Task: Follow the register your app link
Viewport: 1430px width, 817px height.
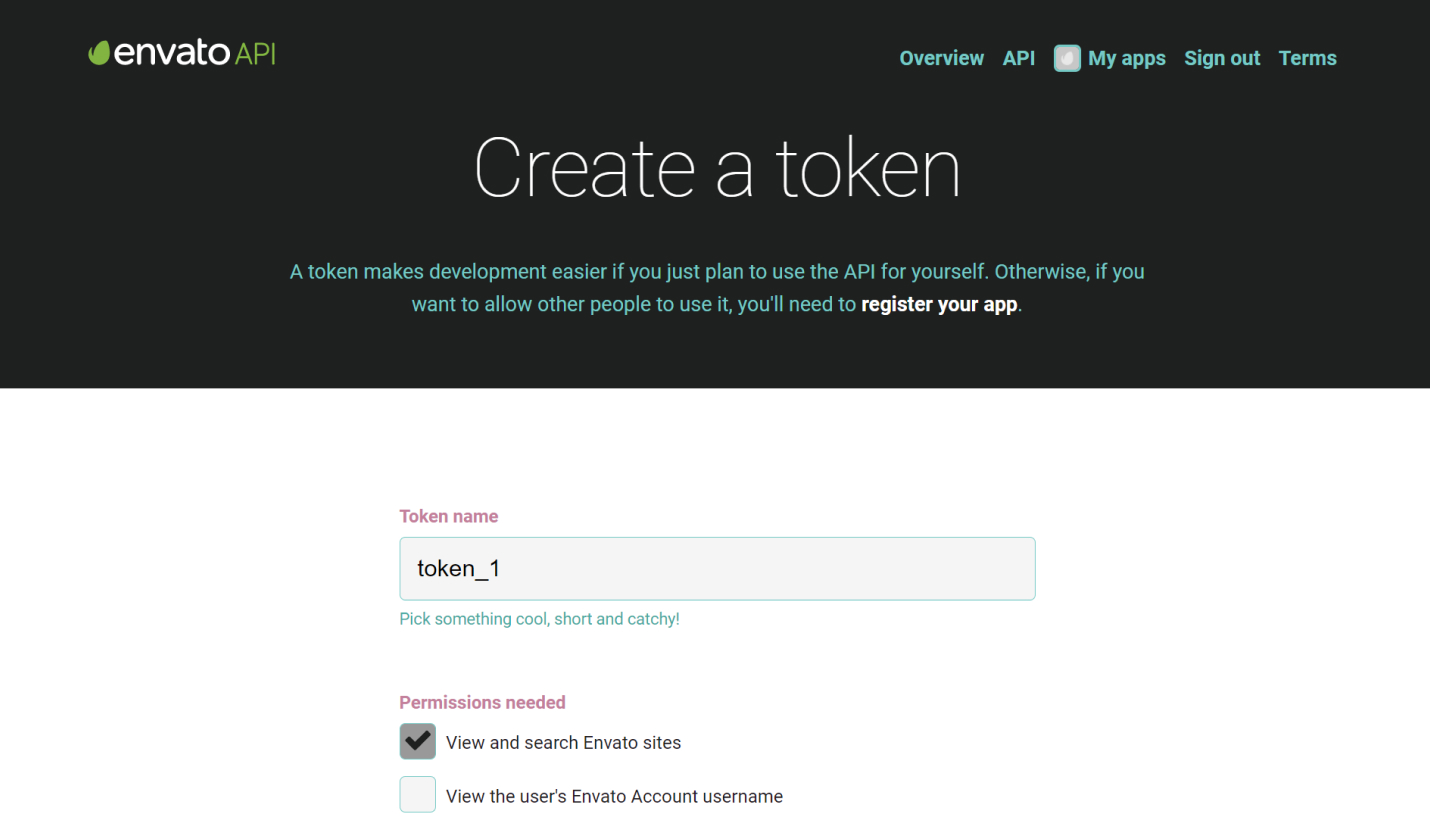Action: click(x=939, y=304)
